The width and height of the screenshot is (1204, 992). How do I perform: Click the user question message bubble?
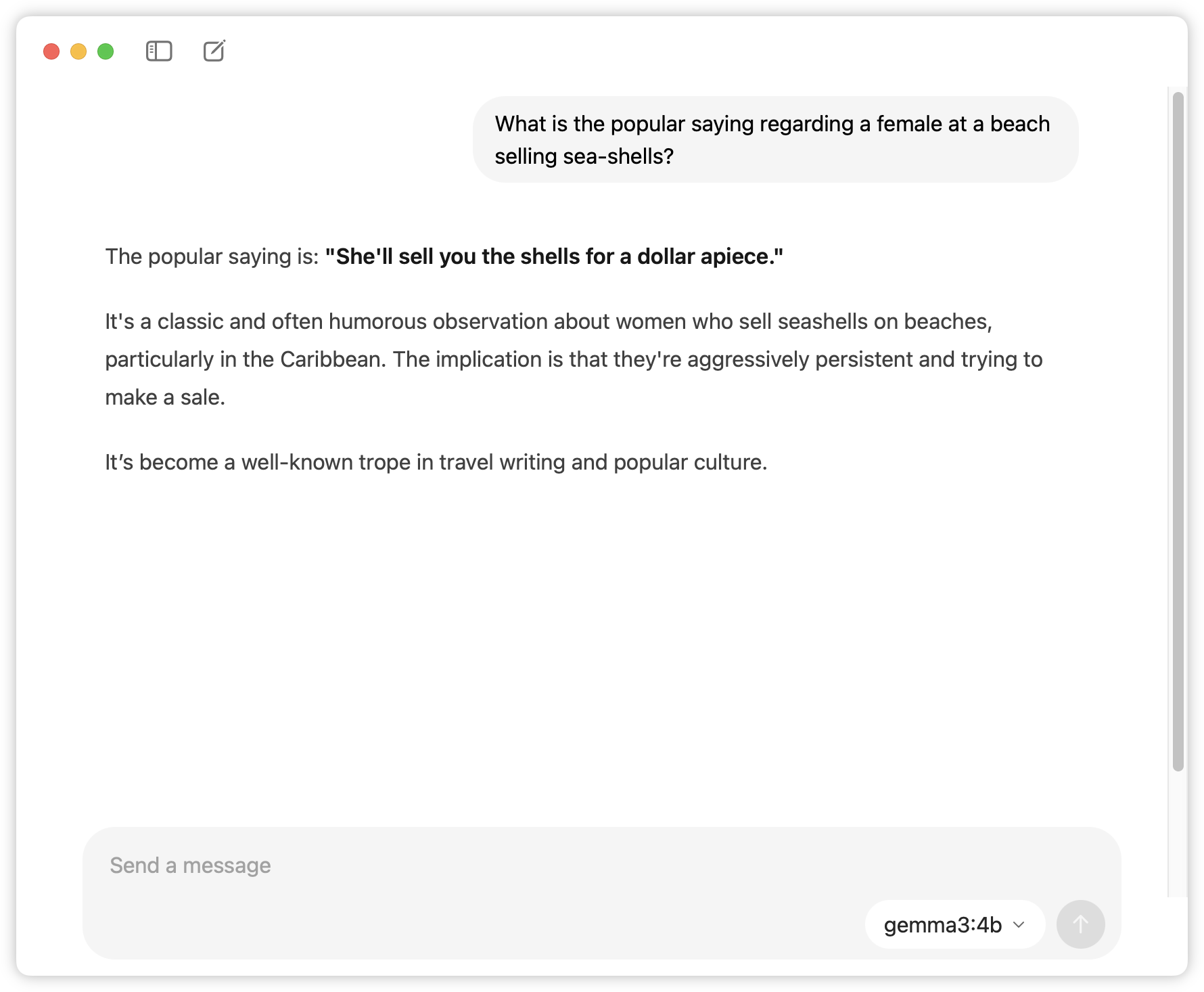click(775, 139)
